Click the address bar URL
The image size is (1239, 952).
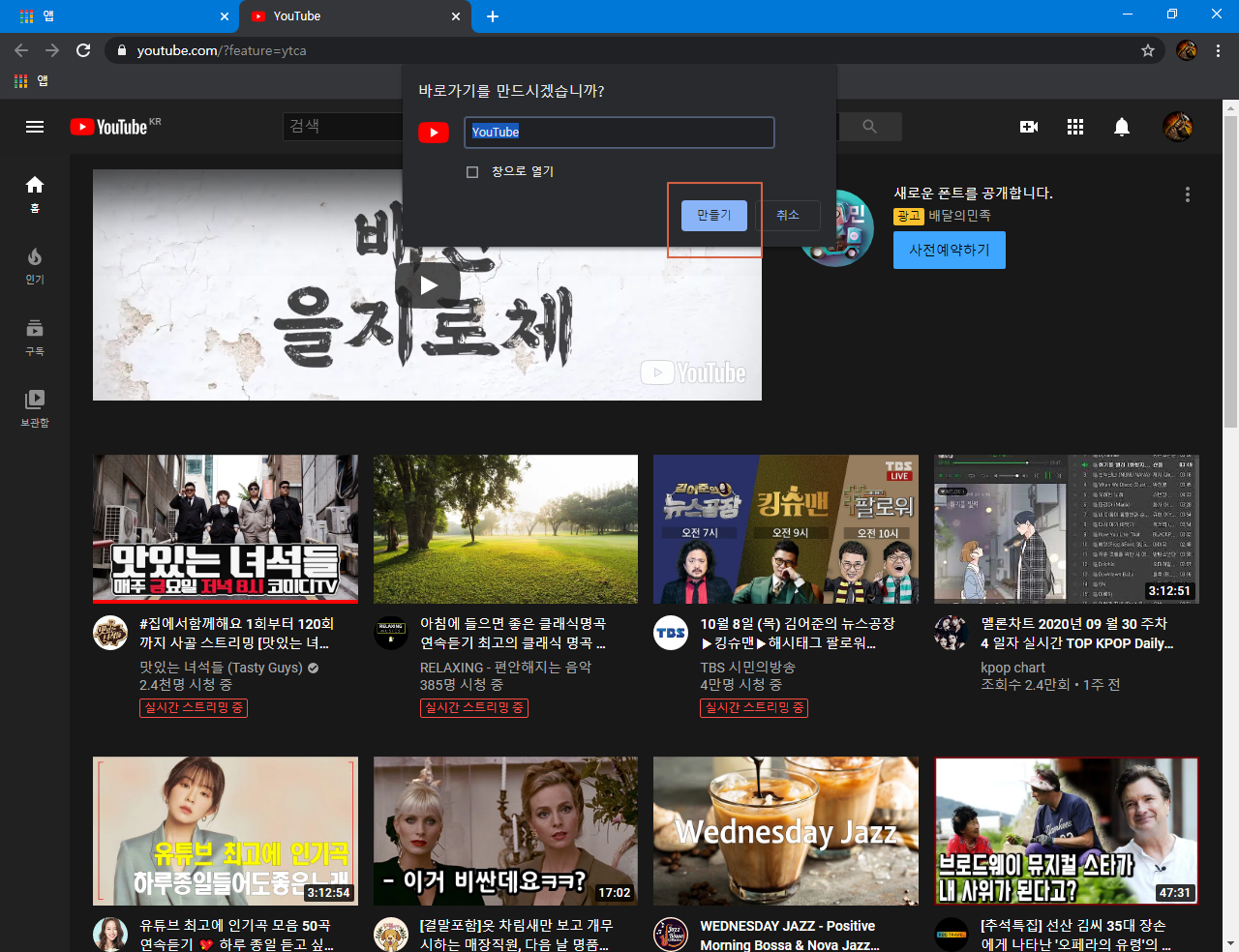pyautogui.click(x=222, y=50)
